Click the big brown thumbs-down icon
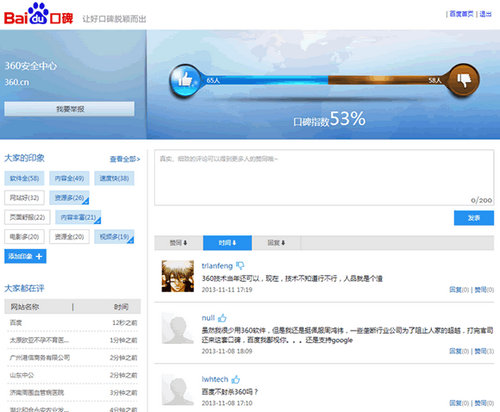 pos(464,80)
